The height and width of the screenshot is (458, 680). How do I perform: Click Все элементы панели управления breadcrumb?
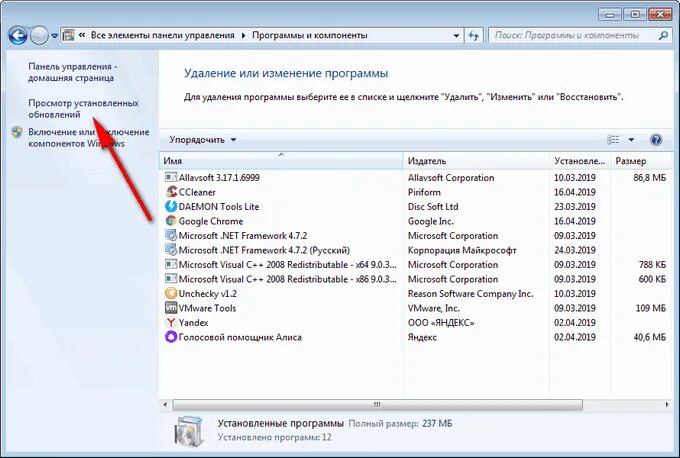point(163,35)
